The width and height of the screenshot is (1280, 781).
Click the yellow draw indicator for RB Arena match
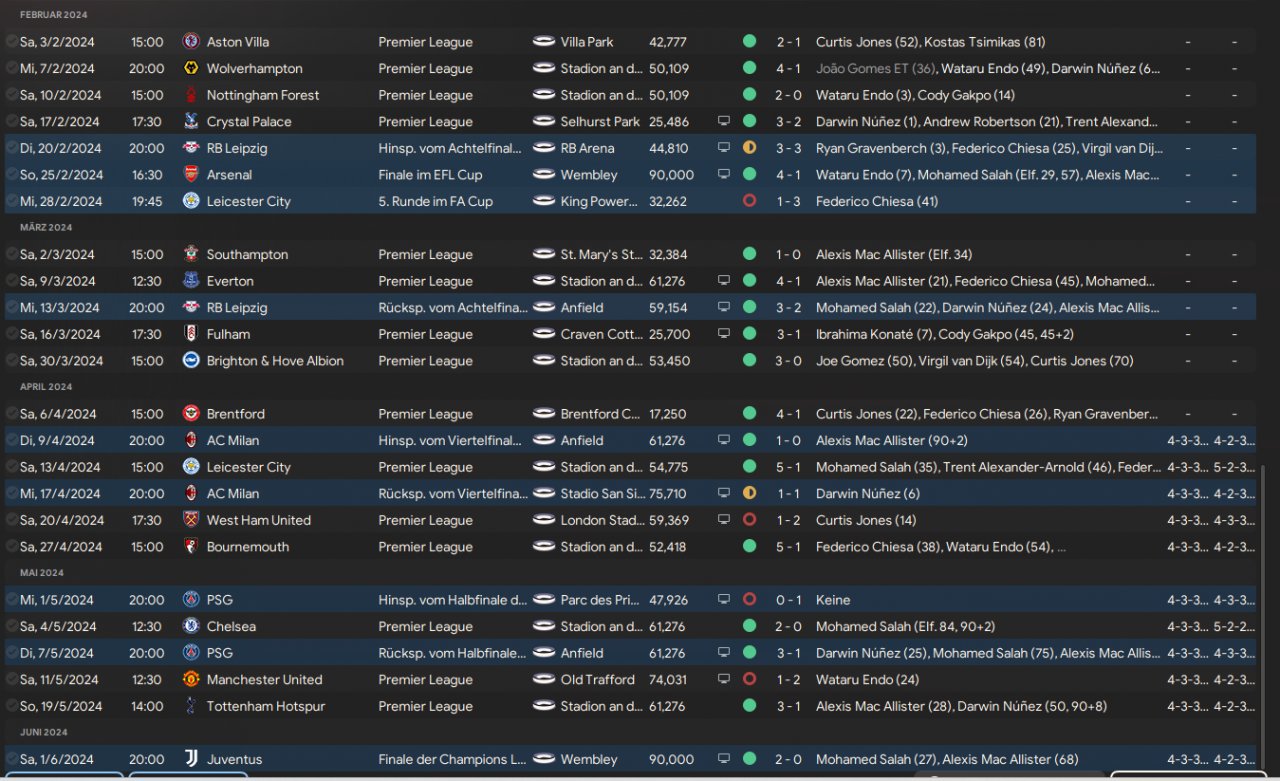click(749, 148)
